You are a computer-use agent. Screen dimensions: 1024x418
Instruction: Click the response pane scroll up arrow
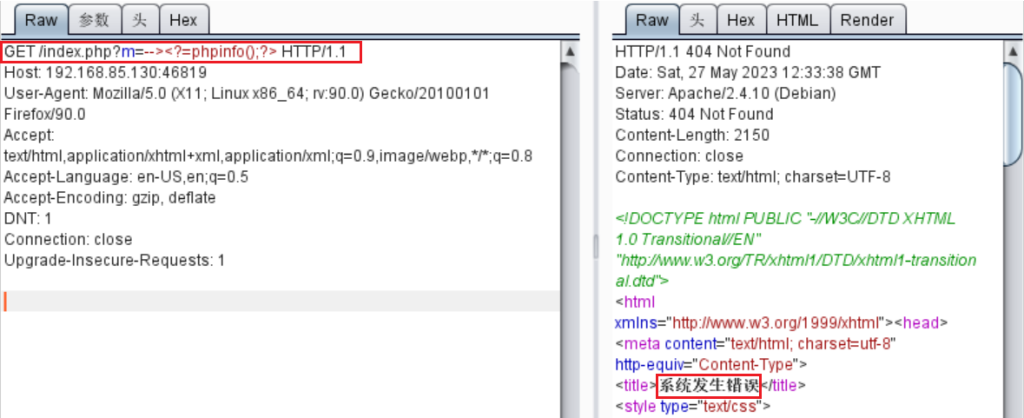tap(1012, 52)
